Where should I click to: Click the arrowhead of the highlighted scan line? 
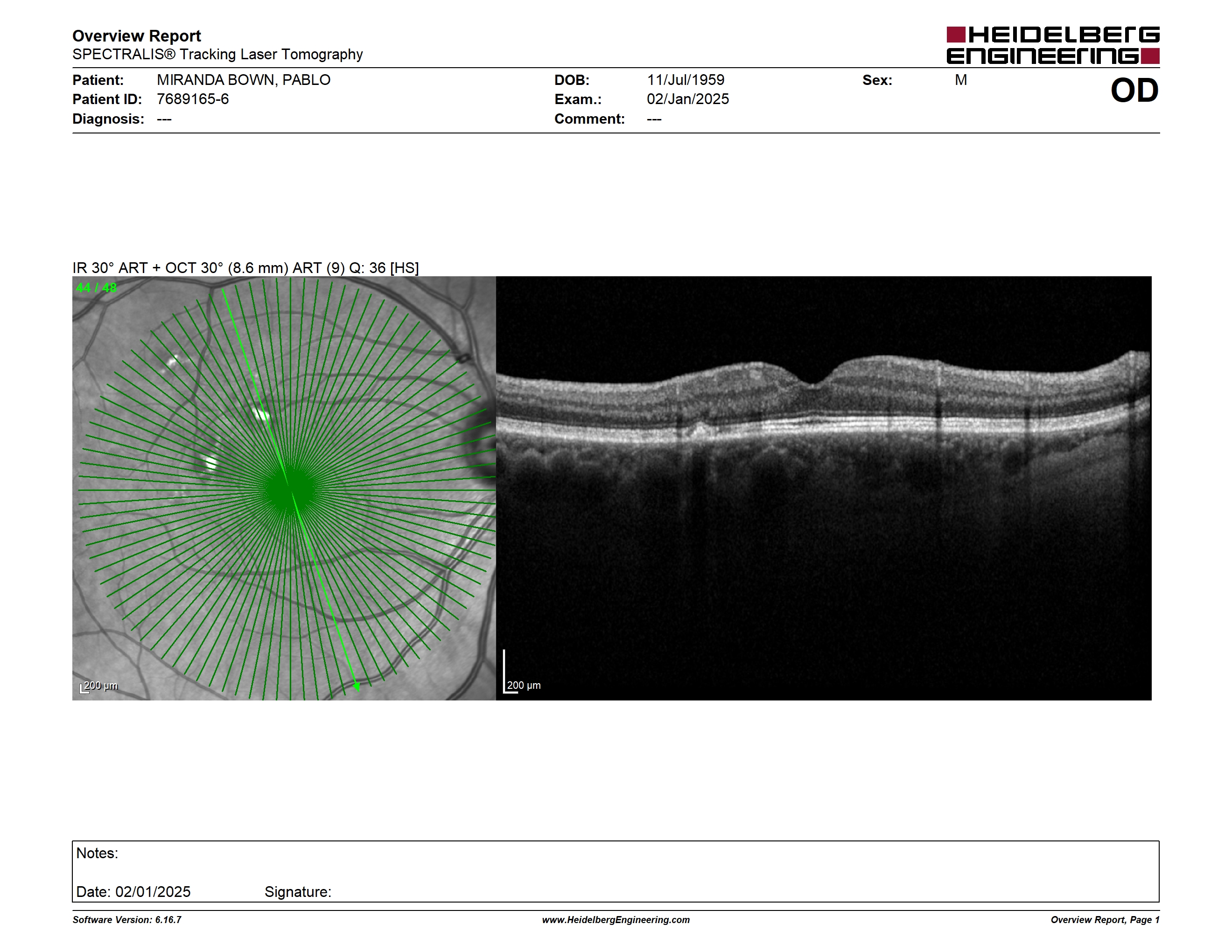[x=357, y=686]
